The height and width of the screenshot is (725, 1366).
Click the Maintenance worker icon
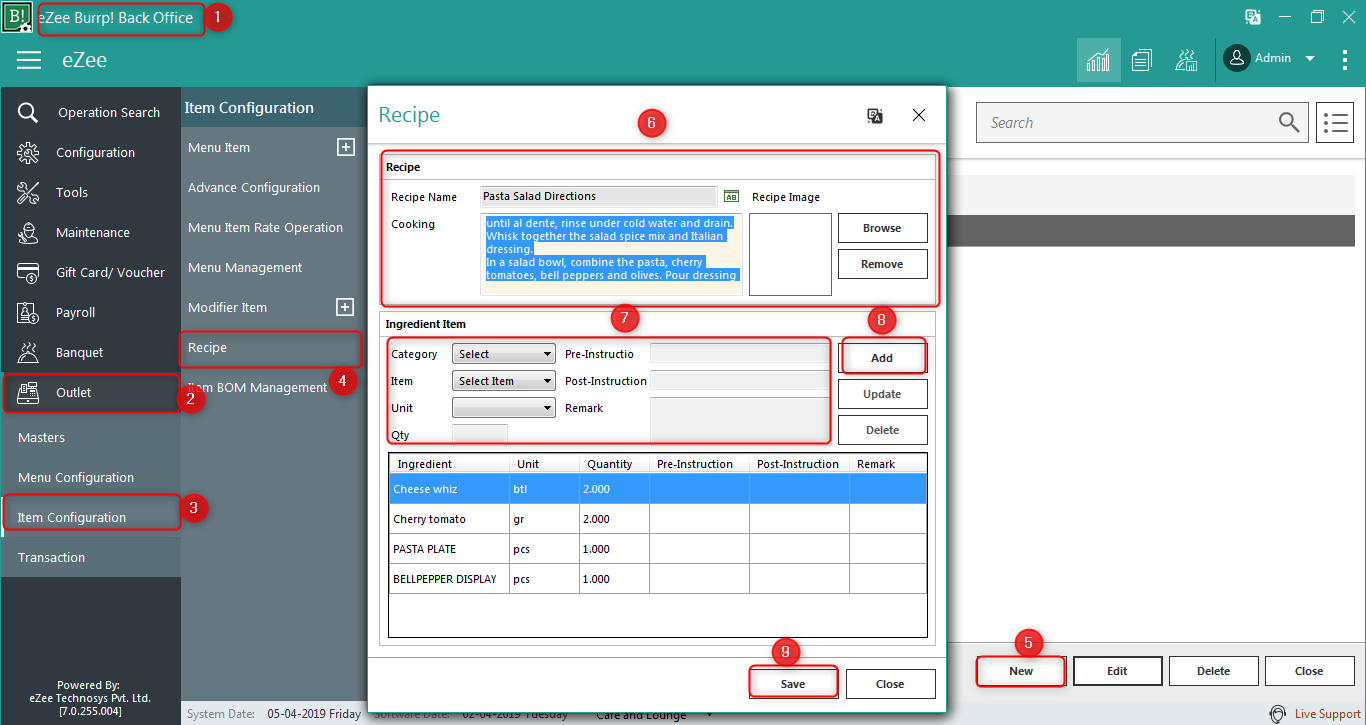point(28,232)
